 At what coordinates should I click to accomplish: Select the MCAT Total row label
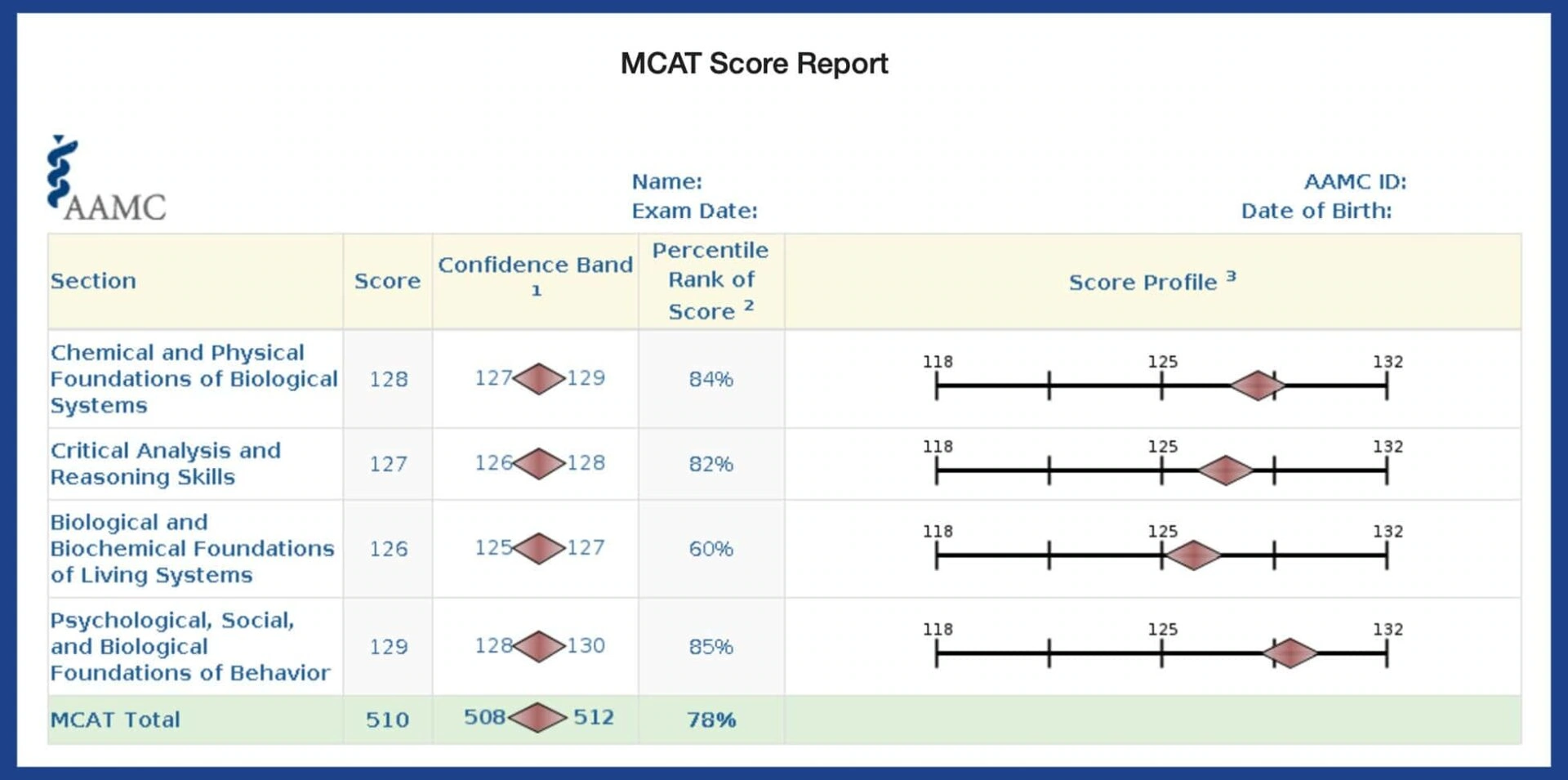pyautogui.click(x=115, y=720)
